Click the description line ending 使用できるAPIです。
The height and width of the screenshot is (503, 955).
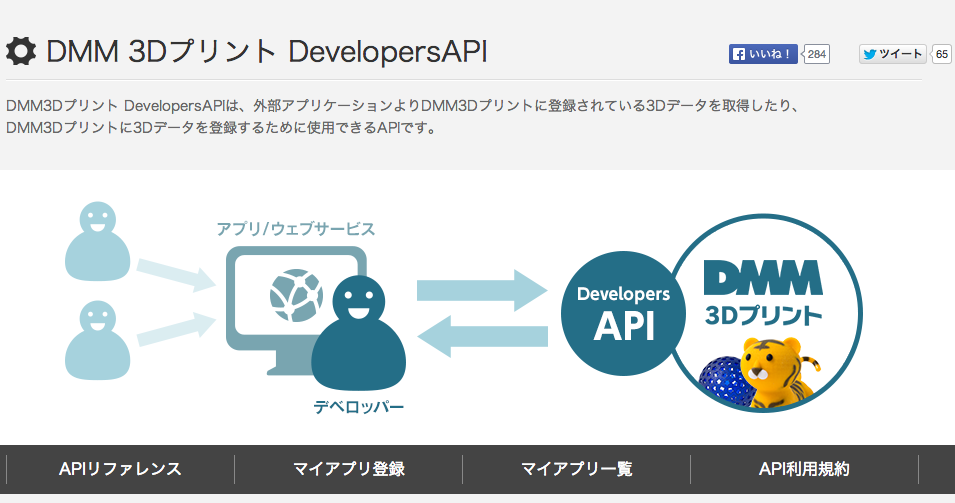click(x=222, y=128)
